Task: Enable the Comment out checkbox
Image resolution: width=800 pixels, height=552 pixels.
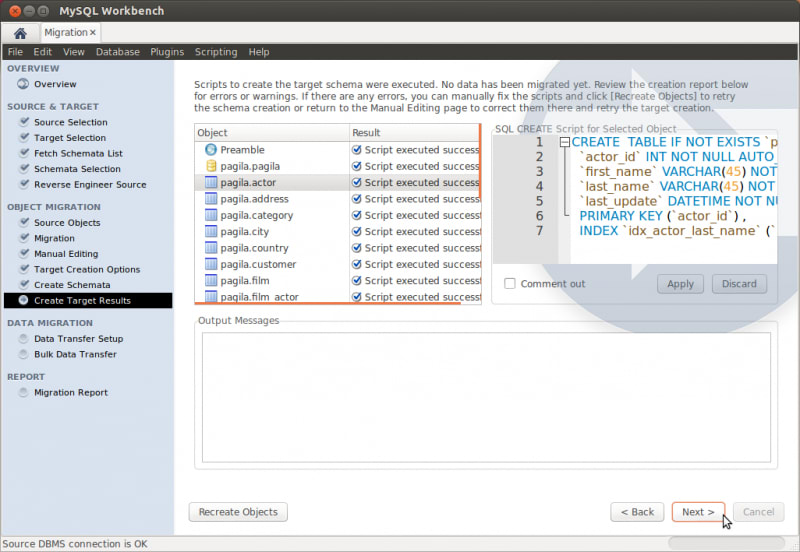Action: pos(510,284)
